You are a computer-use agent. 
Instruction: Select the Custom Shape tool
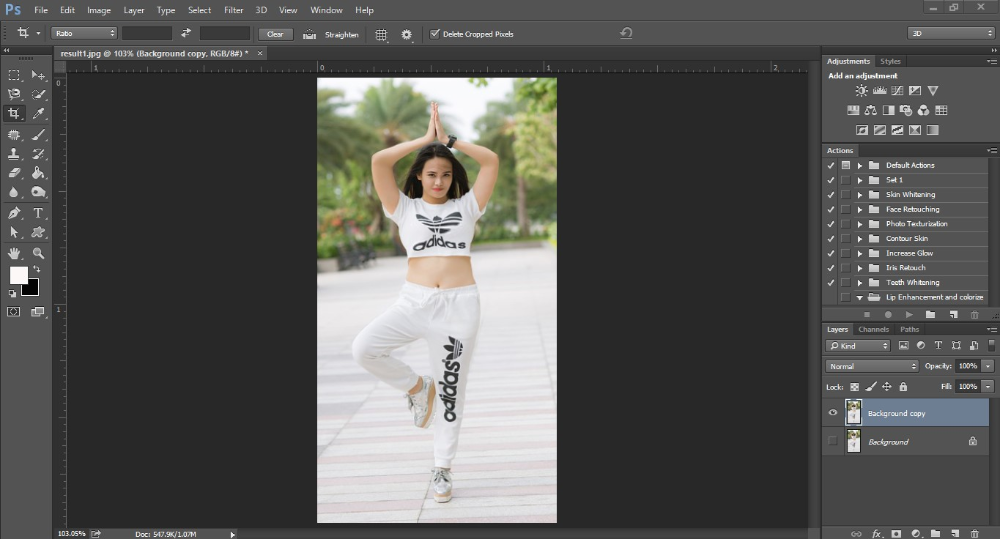click(38, 232)
